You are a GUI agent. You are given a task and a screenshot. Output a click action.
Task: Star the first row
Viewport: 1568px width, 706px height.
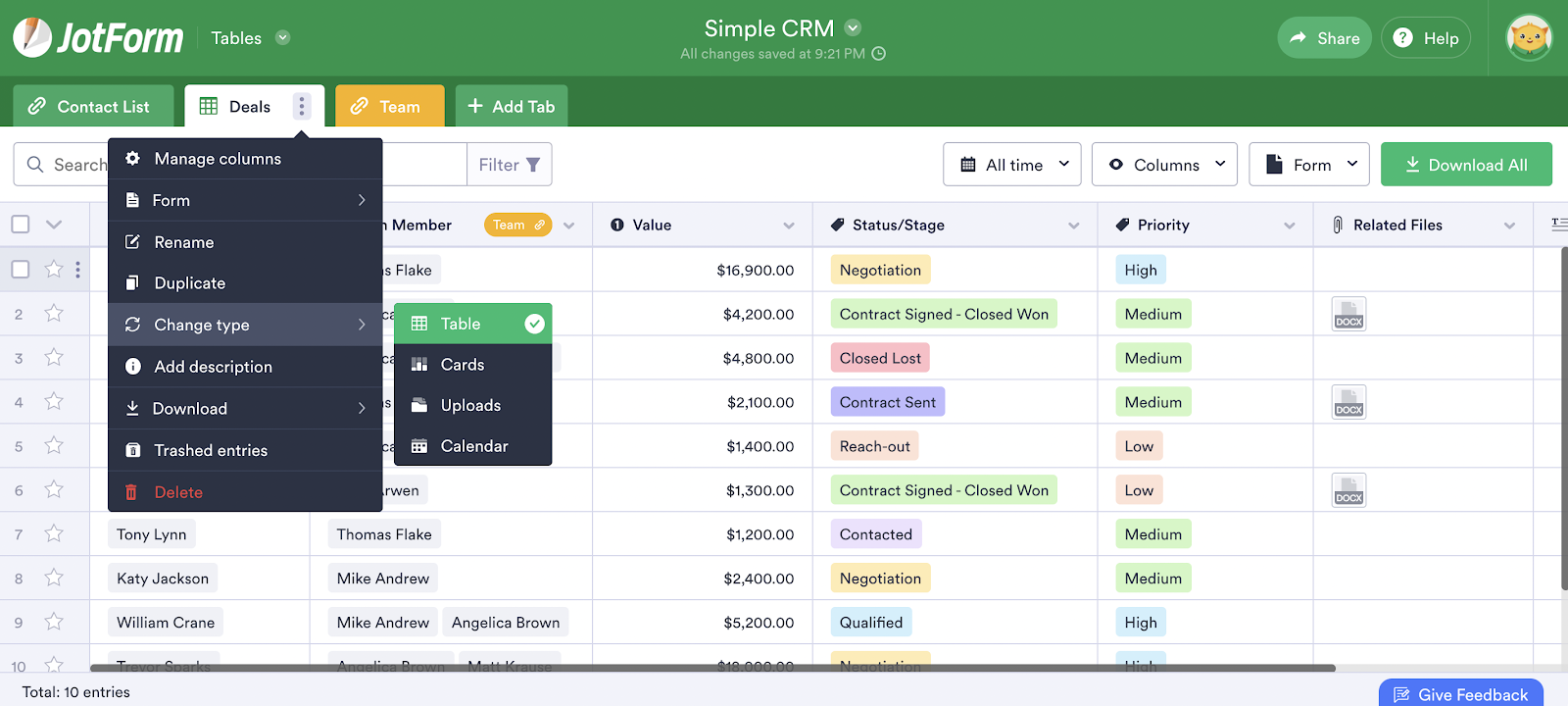54,270
